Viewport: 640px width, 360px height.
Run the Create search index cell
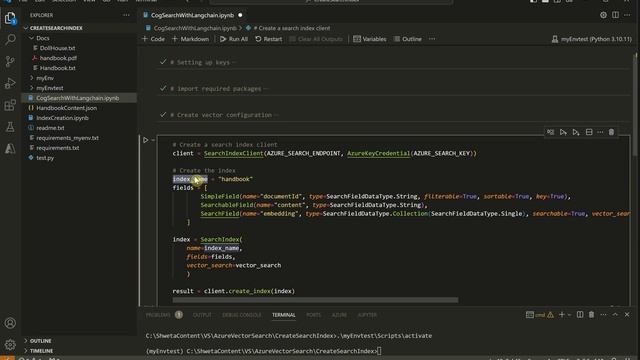[145, 140]
